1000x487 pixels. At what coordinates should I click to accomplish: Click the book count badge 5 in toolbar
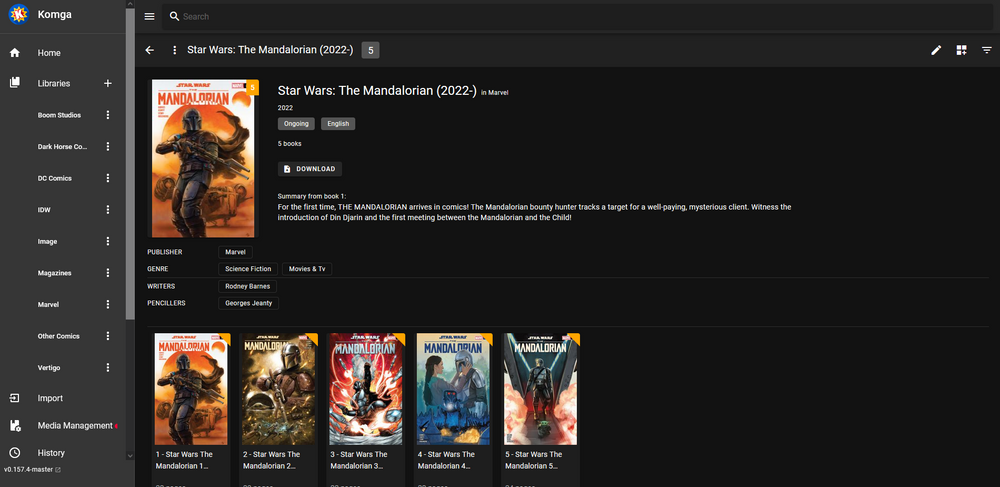(370, 50)
